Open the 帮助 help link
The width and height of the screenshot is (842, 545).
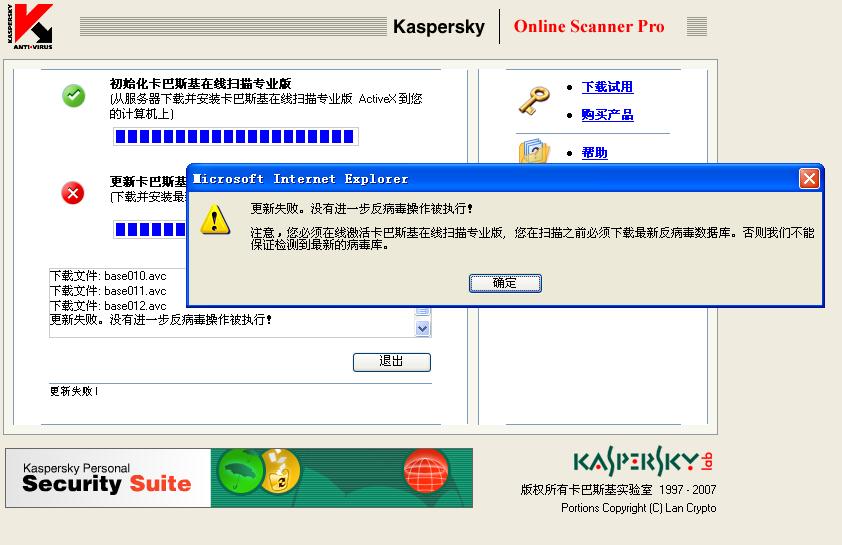[594, 153]
